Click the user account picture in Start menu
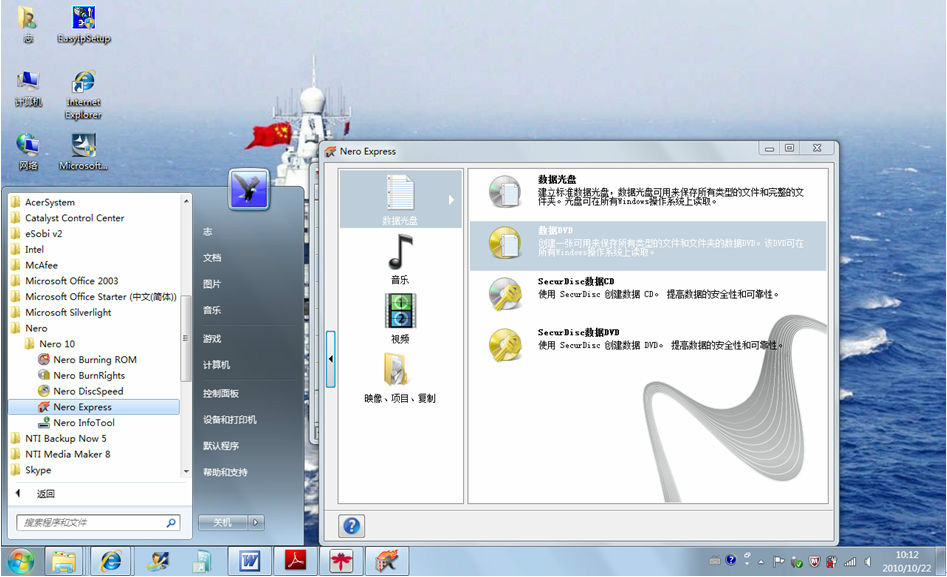Screen dimensions: 947x577 (x=249, y=190)
